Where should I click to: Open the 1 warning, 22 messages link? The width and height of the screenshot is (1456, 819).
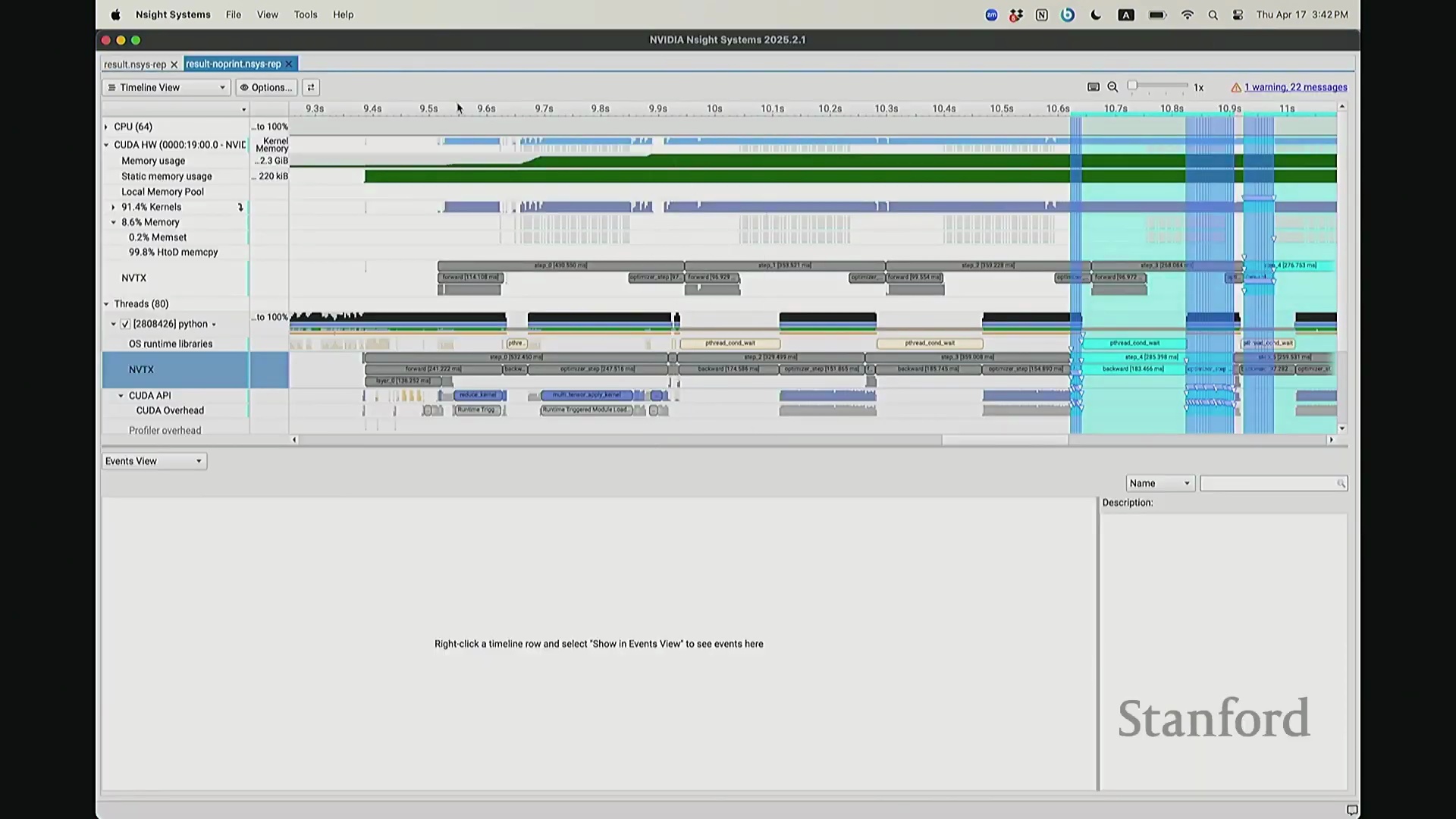pyautogui.click(x=1295, y=87)
